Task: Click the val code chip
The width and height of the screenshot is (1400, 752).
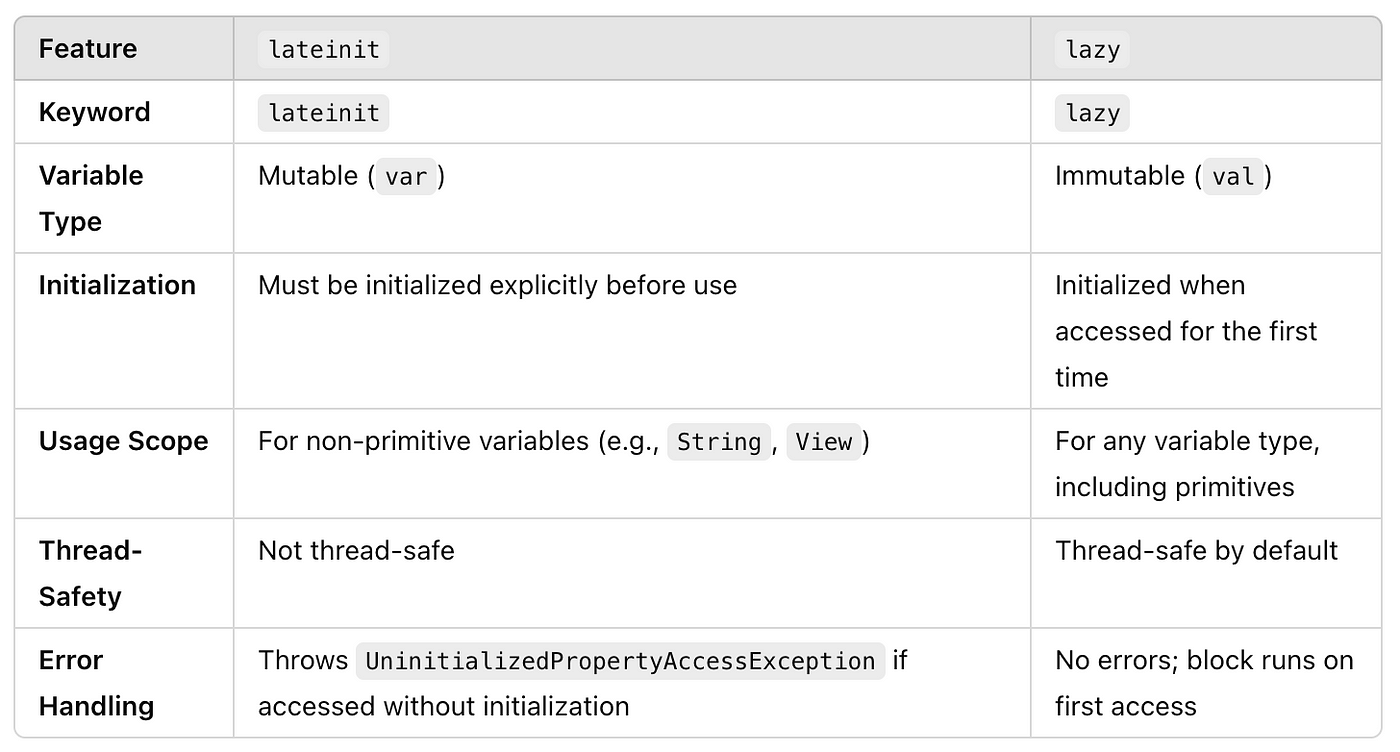Action: 1233,177
